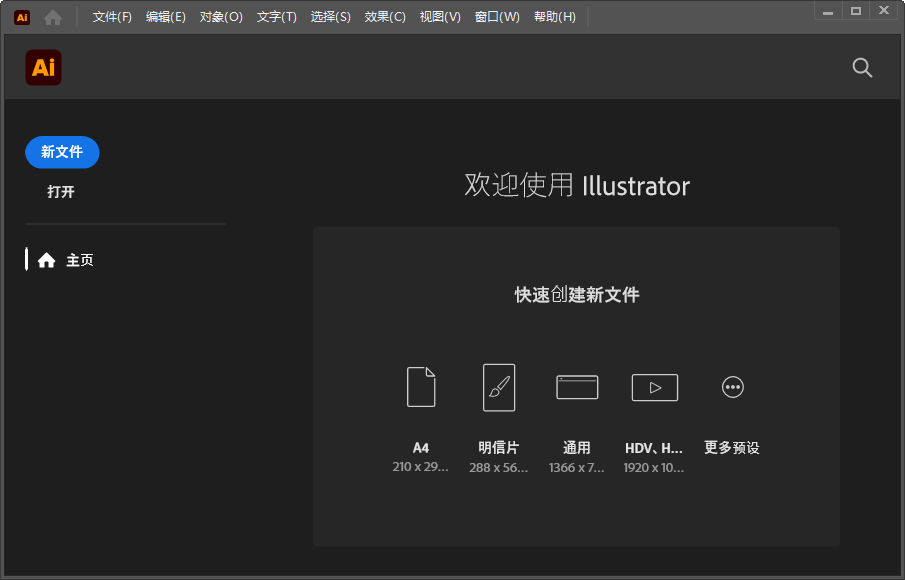Screen dimensions: 905x580
Task: Click the paintbrush icon for 明信片 preset
Action: [498, 387]
